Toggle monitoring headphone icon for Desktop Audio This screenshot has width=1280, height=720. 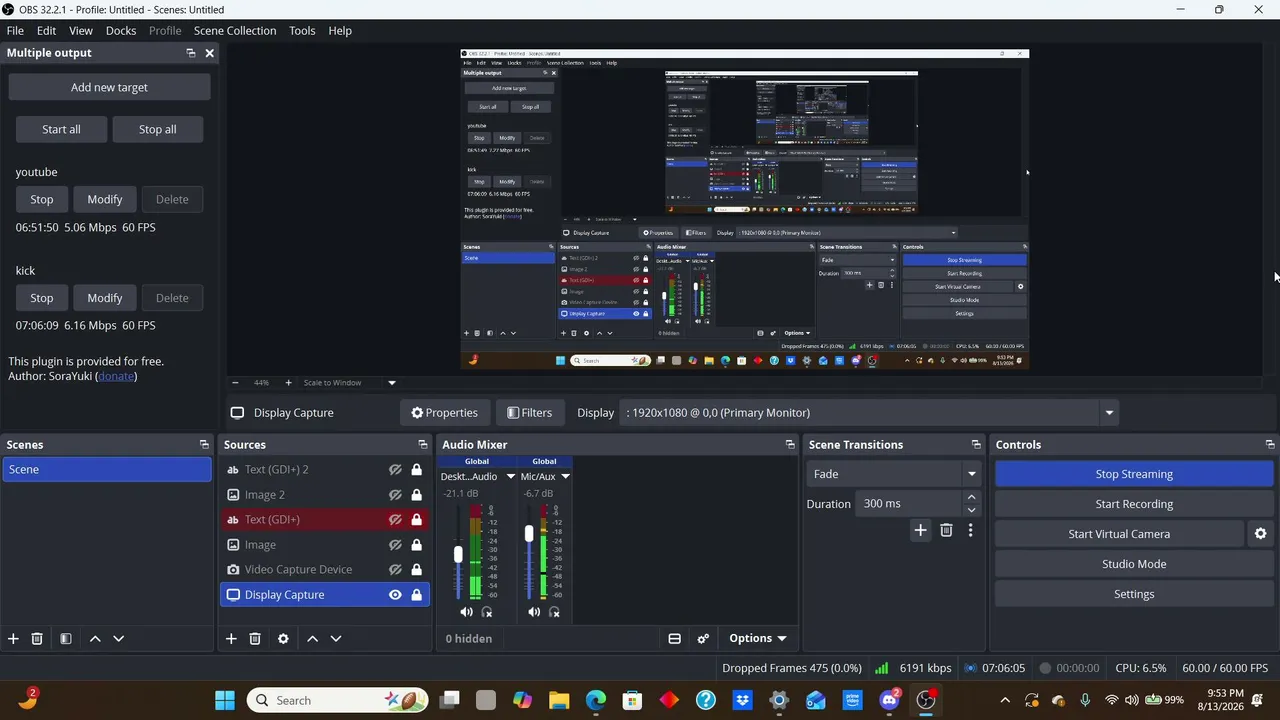pyautogui.click(x=487, y=612)
